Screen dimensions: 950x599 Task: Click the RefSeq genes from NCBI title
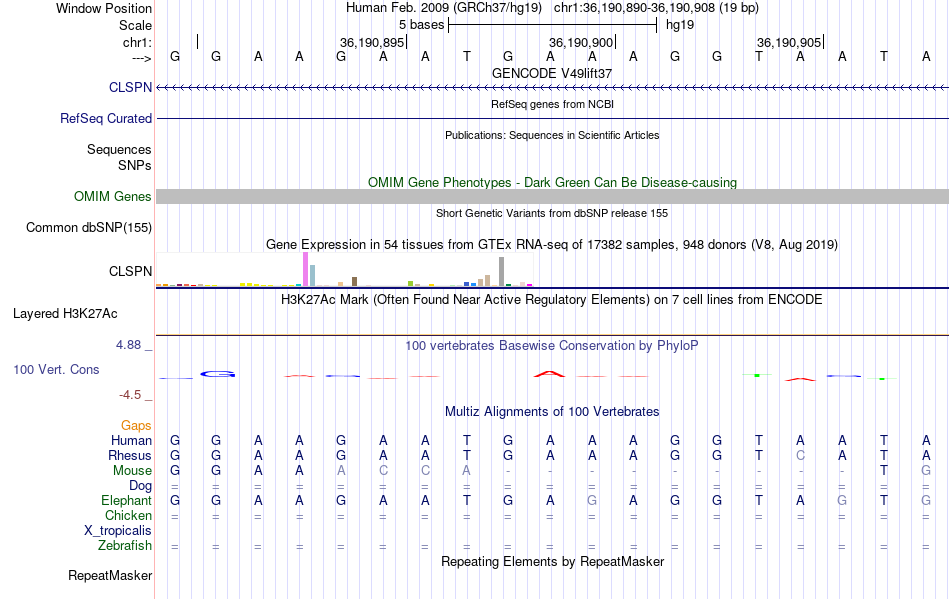tap(552, 104)
